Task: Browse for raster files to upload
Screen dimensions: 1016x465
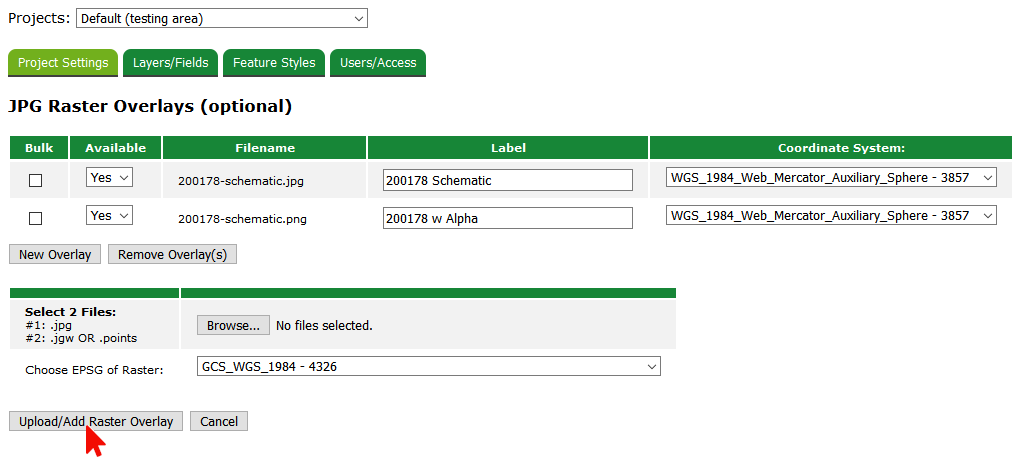Action: [233, 325]
